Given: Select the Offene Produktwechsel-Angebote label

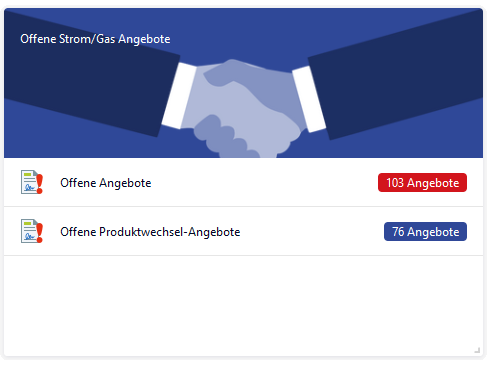Looking at the screenshot, I should click(150, 232).
